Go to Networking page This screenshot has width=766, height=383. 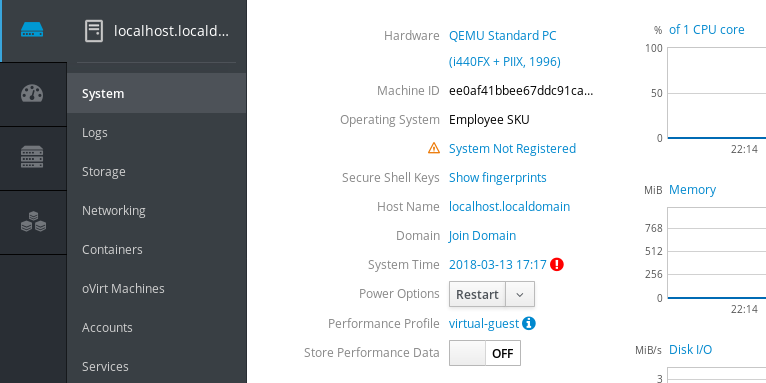pos(156,211)
